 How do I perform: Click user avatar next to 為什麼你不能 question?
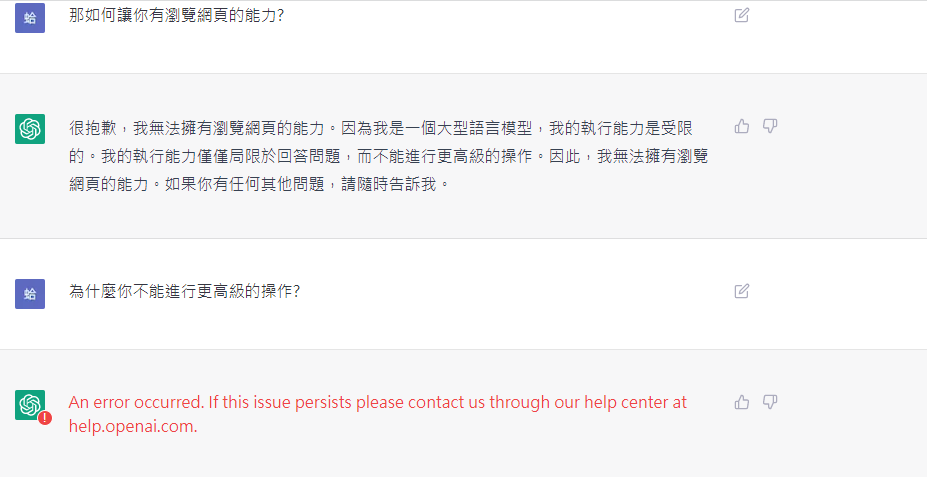pyautogui.click(x=30, y=294)
